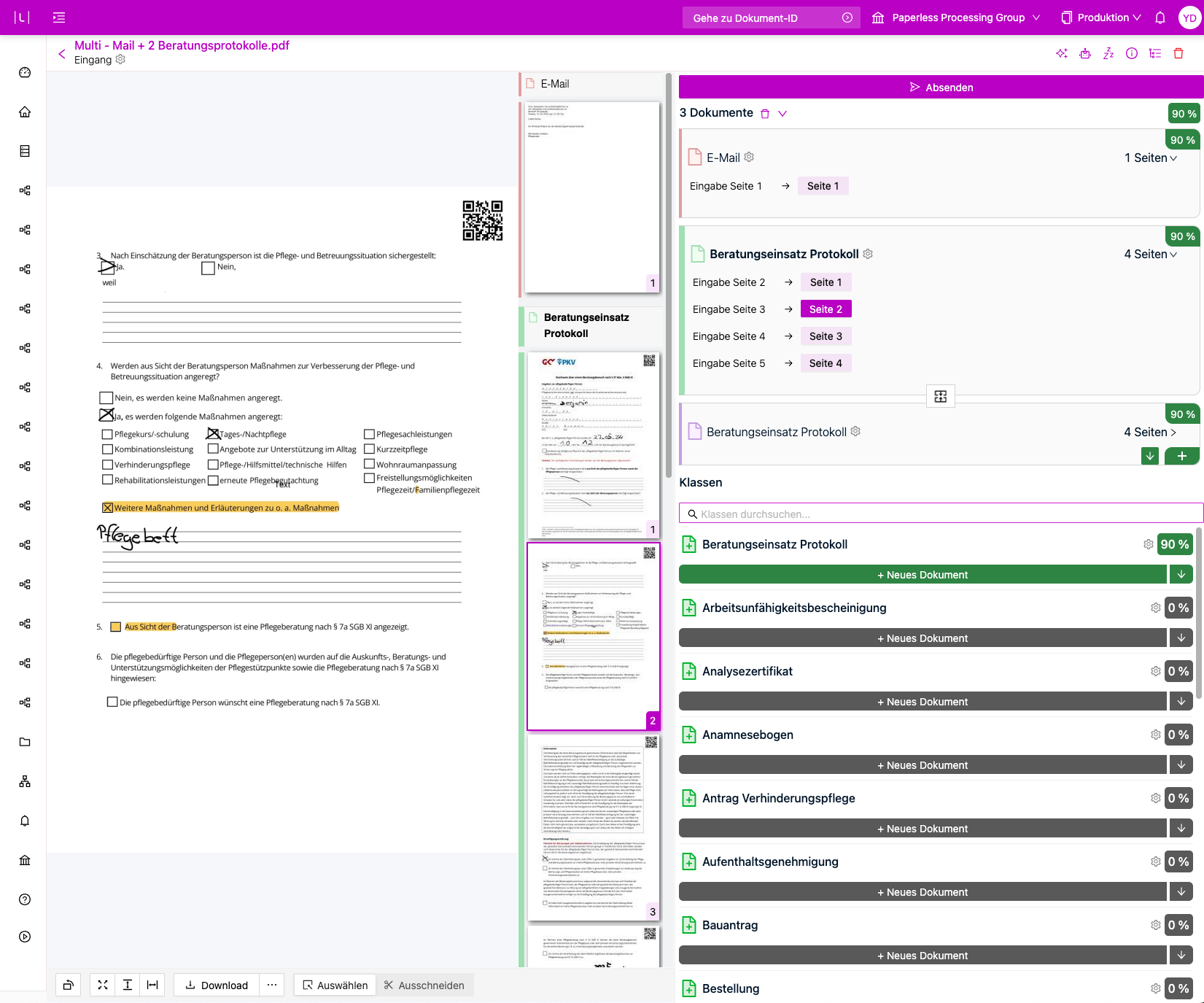This screenshot has width=1204, height=1003.
Task: Open arrow dropdown beside Beratungseinsatz Protokoll Neues Dokument
Action: [1181, 575]
